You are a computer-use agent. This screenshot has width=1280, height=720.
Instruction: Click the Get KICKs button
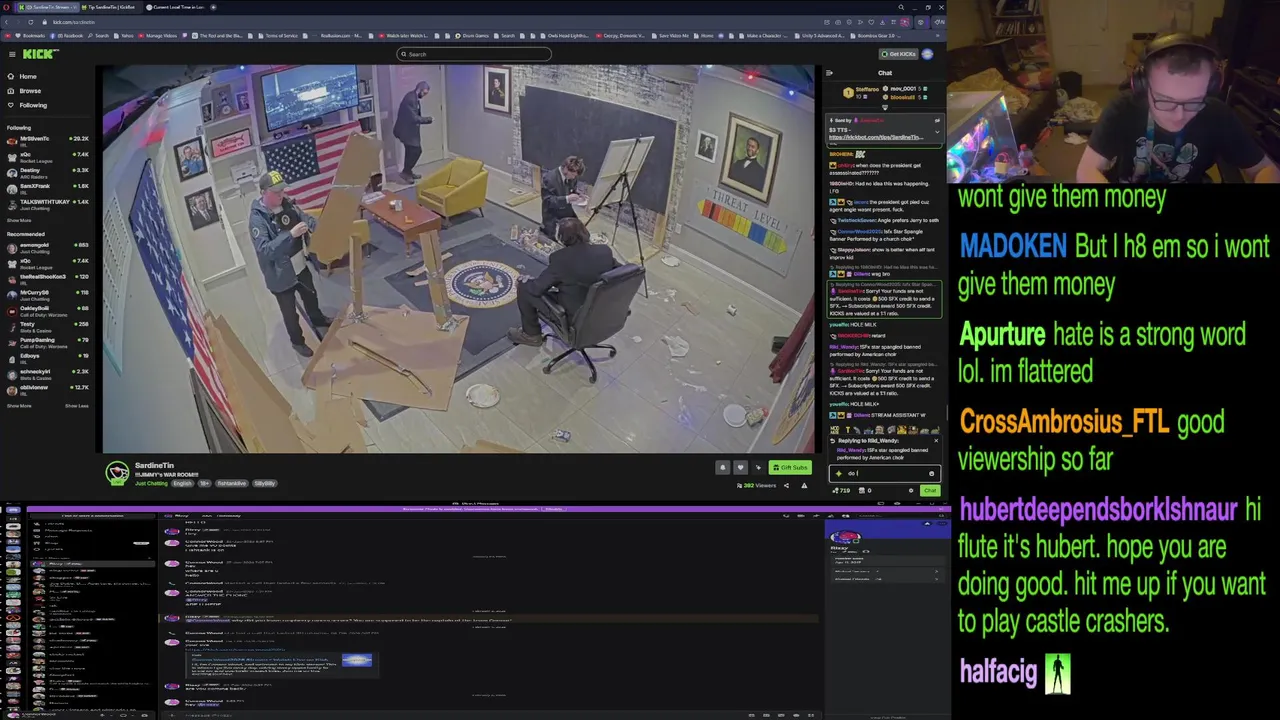point(898,54)
